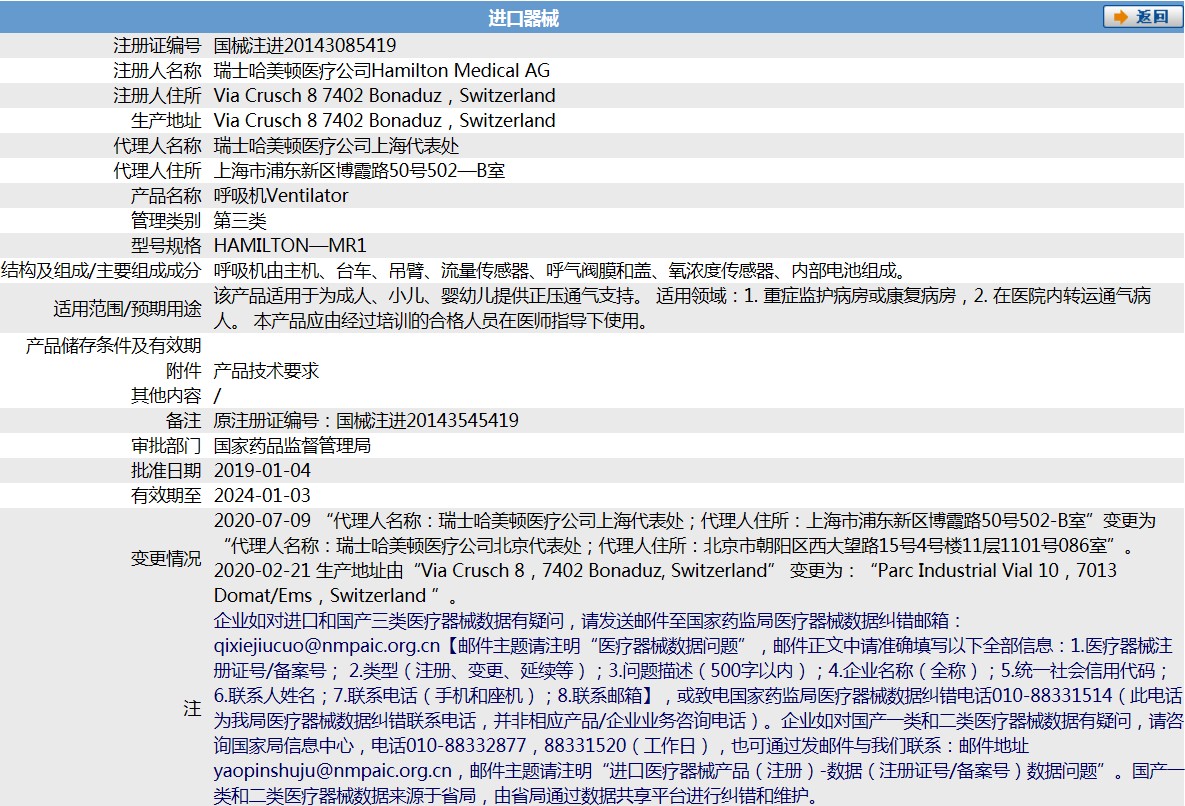Select agent address 上海市浦东新区博霞路50号502—B室
Viewport: 1185px width, 806px height.
pos(359,170)
